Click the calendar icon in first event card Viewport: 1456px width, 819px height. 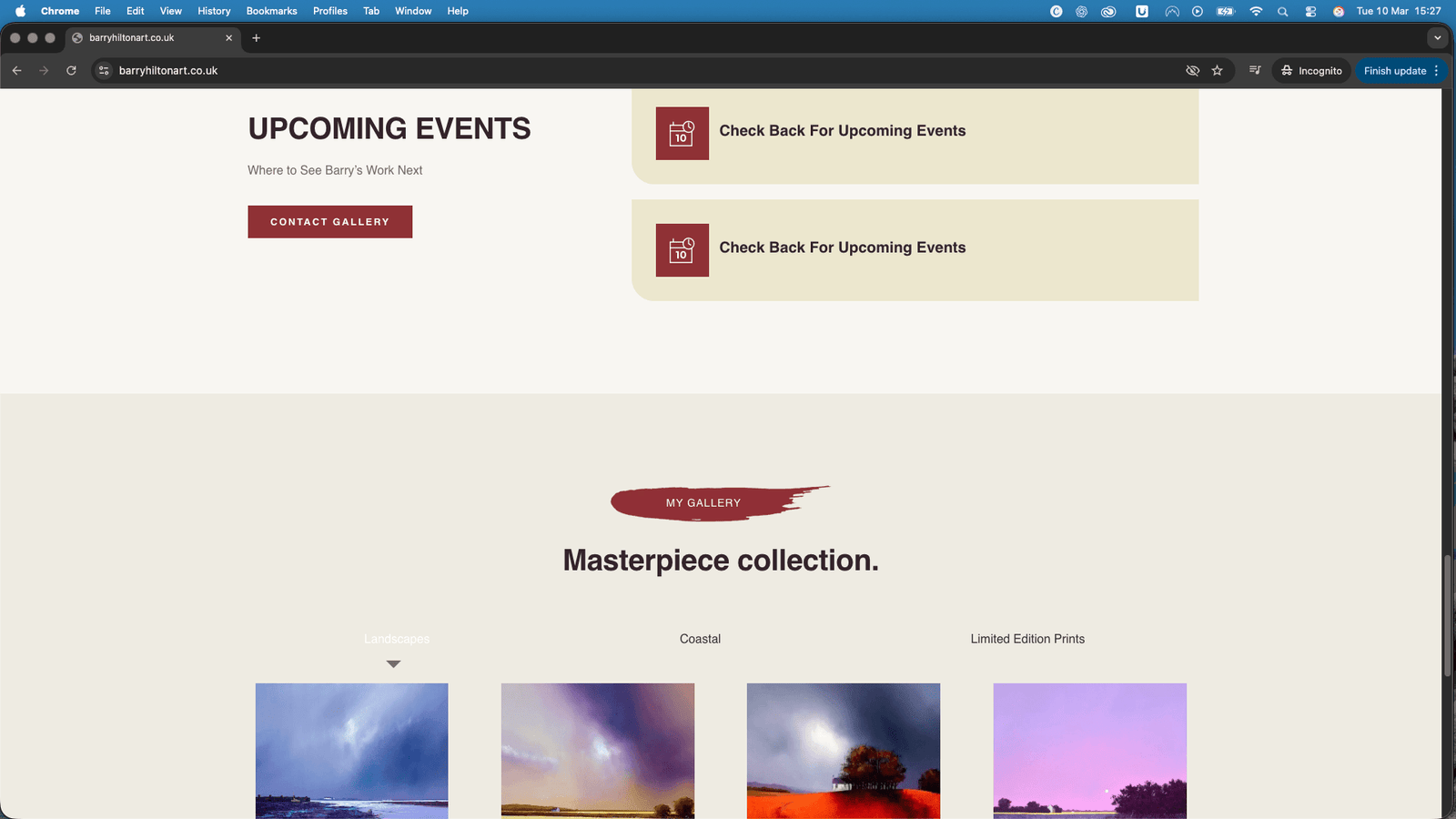coord(682,134)
